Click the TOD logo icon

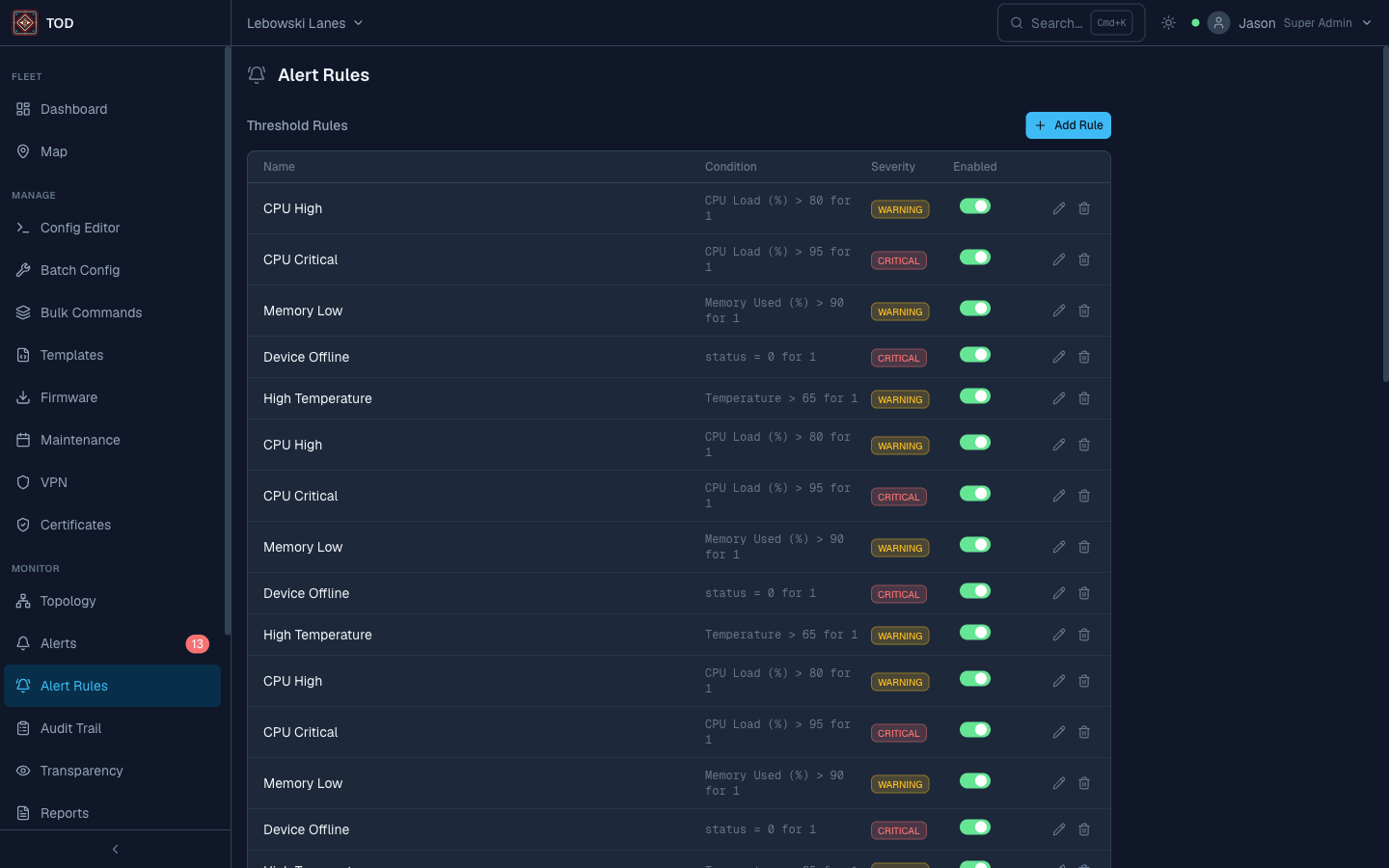(x=25, y=23)
